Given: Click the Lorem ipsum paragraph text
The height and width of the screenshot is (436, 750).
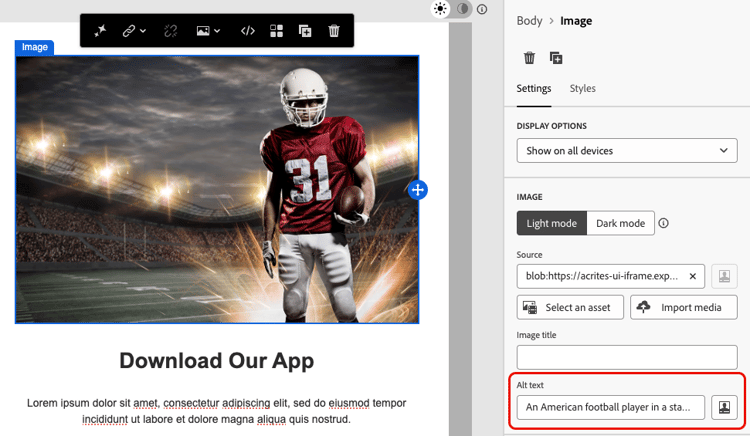Looking at the screenshot, I should pos(217,411).
